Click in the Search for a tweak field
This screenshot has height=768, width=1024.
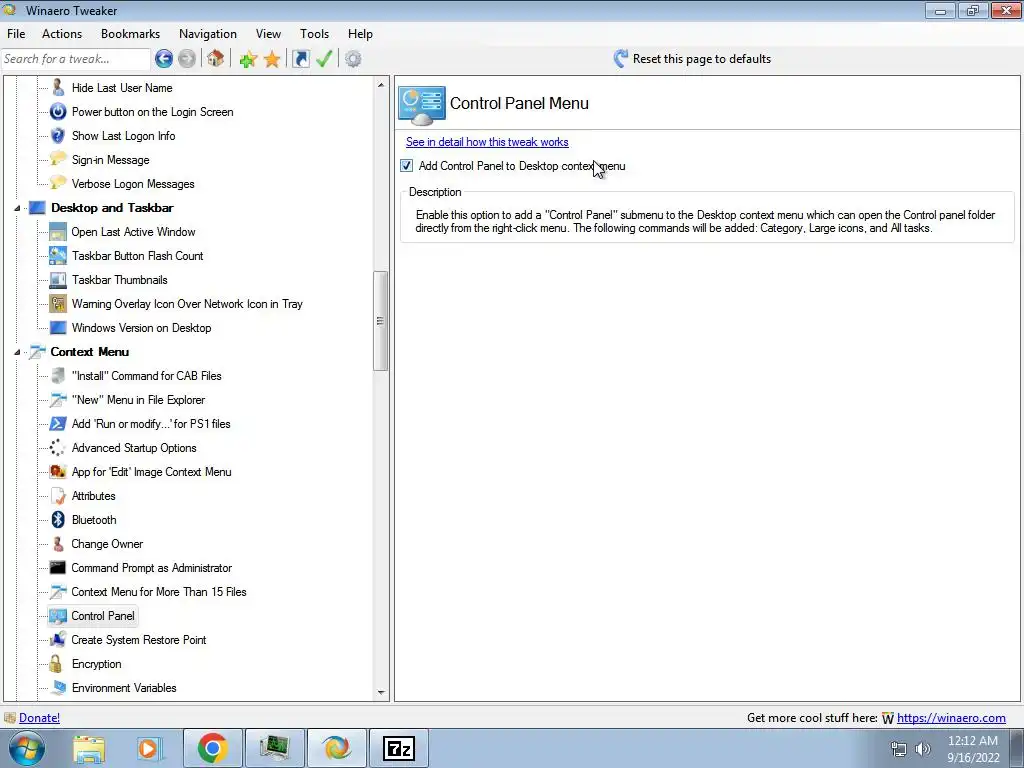tap(76, 59)
